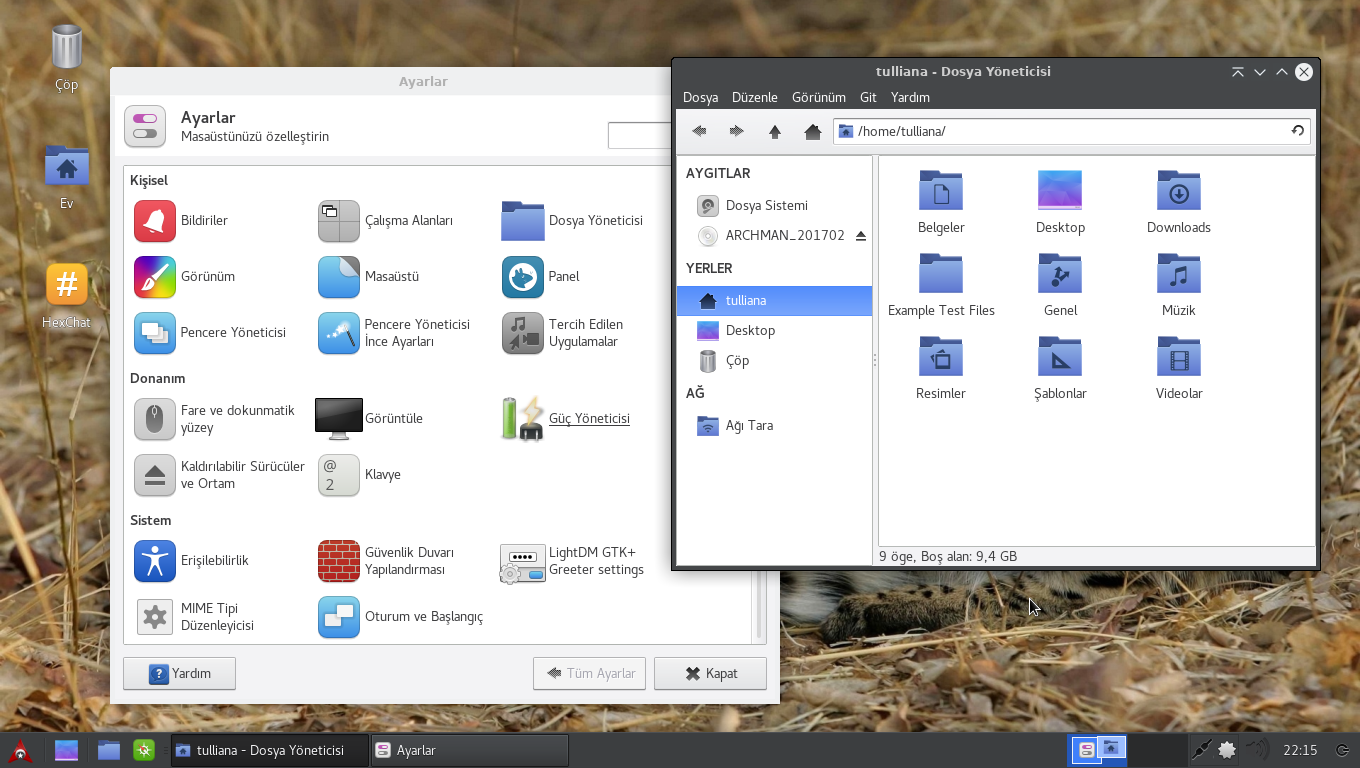
Task: Go forward in file manager toolbar
Action: [737, 131]
